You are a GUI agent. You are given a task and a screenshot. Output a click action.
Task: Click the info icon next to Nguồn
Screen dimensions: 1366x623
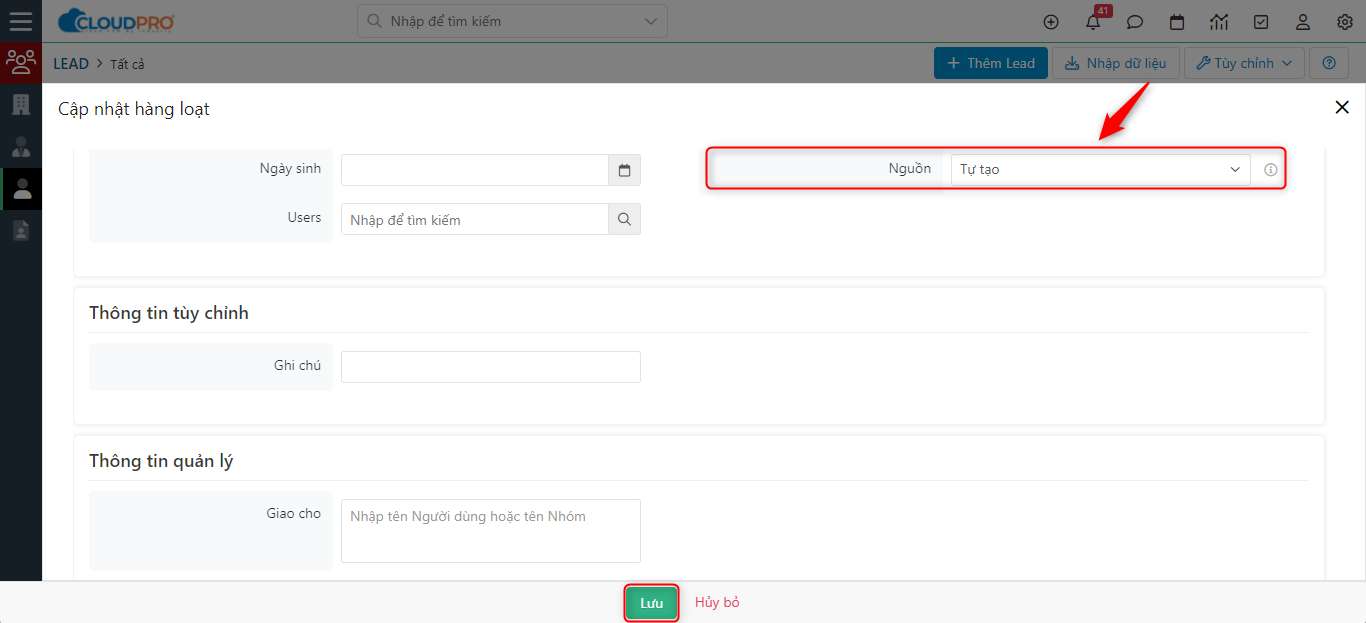[1270, 170]
